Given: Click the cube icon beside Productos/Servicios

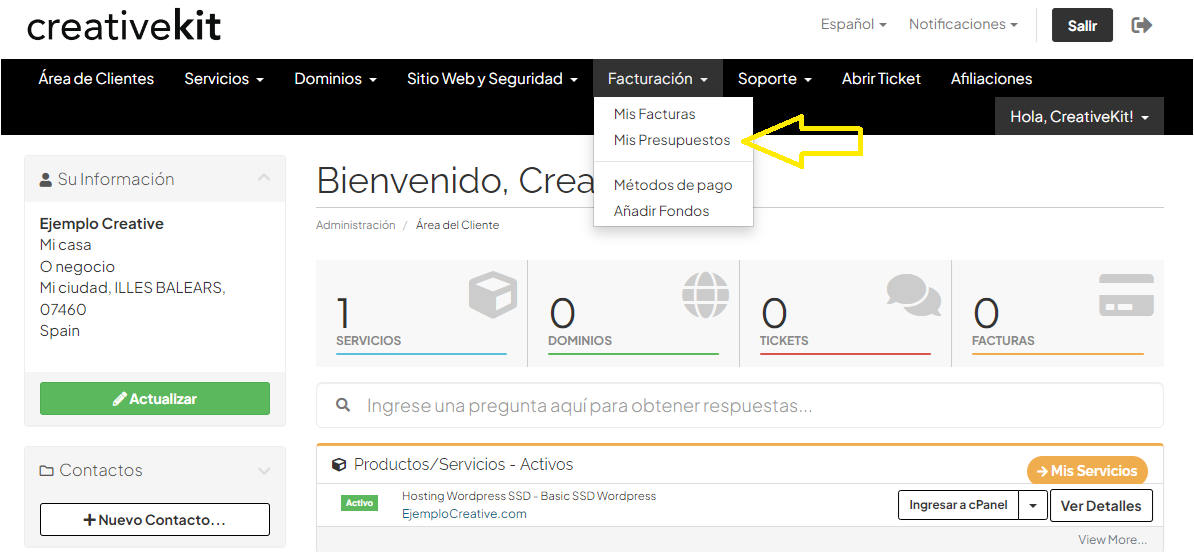Looking at the screenshot, I should click(x=339, y=465).
